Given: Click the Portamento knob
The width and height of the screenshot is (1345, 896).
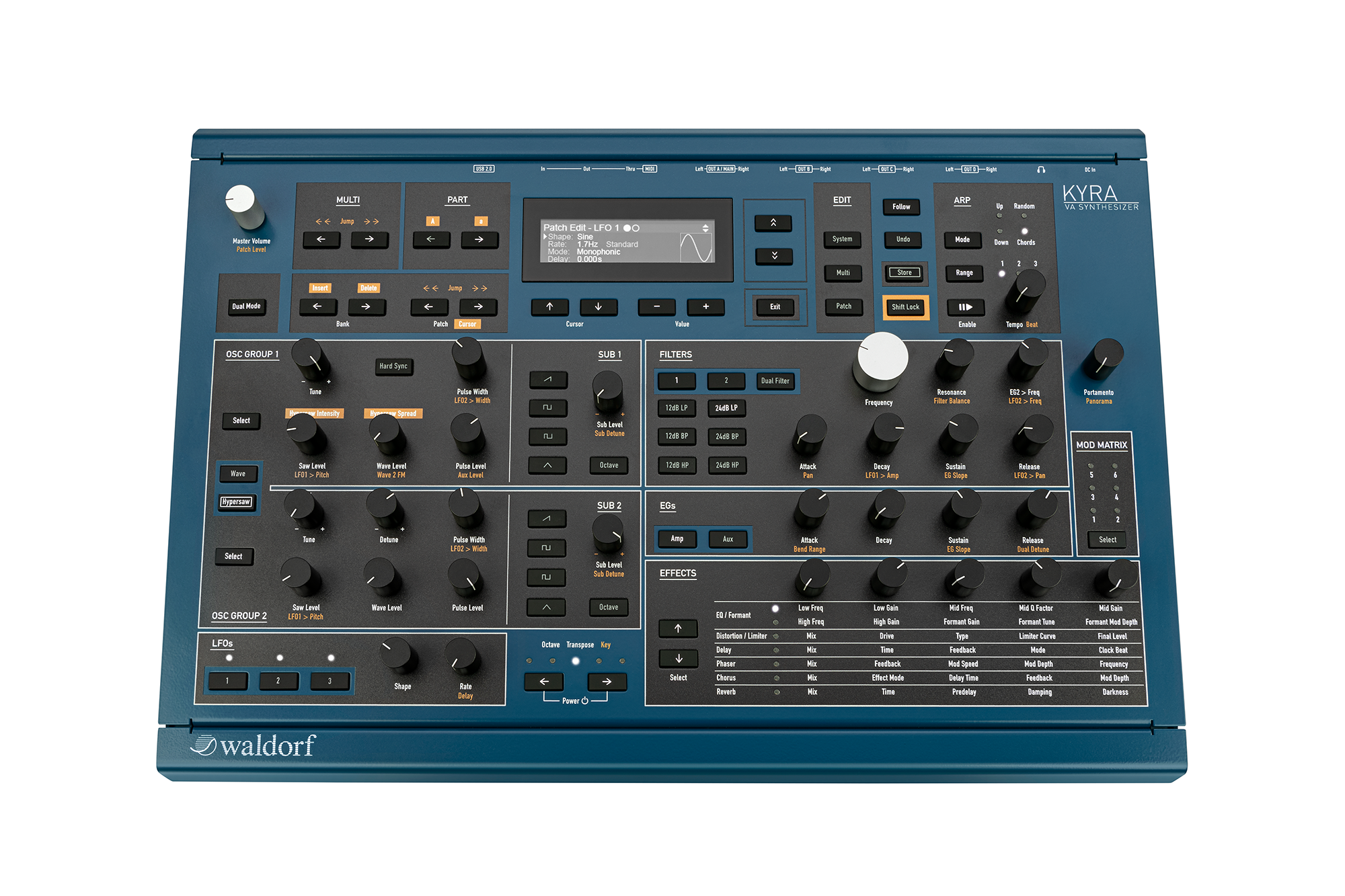Looking at the screenshot, I should [1103, 360].
